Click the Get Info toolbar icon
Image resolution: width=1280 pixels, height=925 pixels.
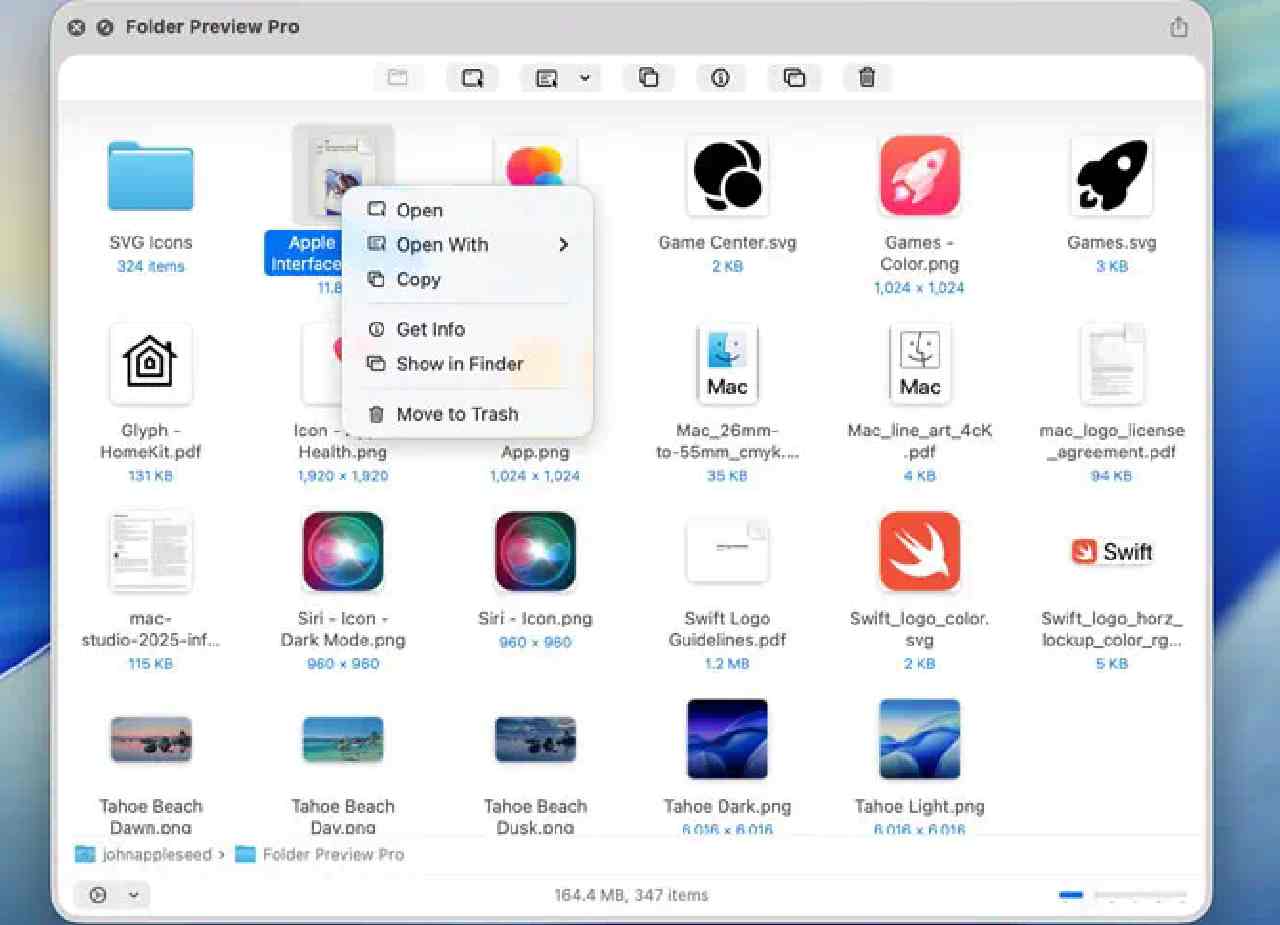[x=720, y=78]
